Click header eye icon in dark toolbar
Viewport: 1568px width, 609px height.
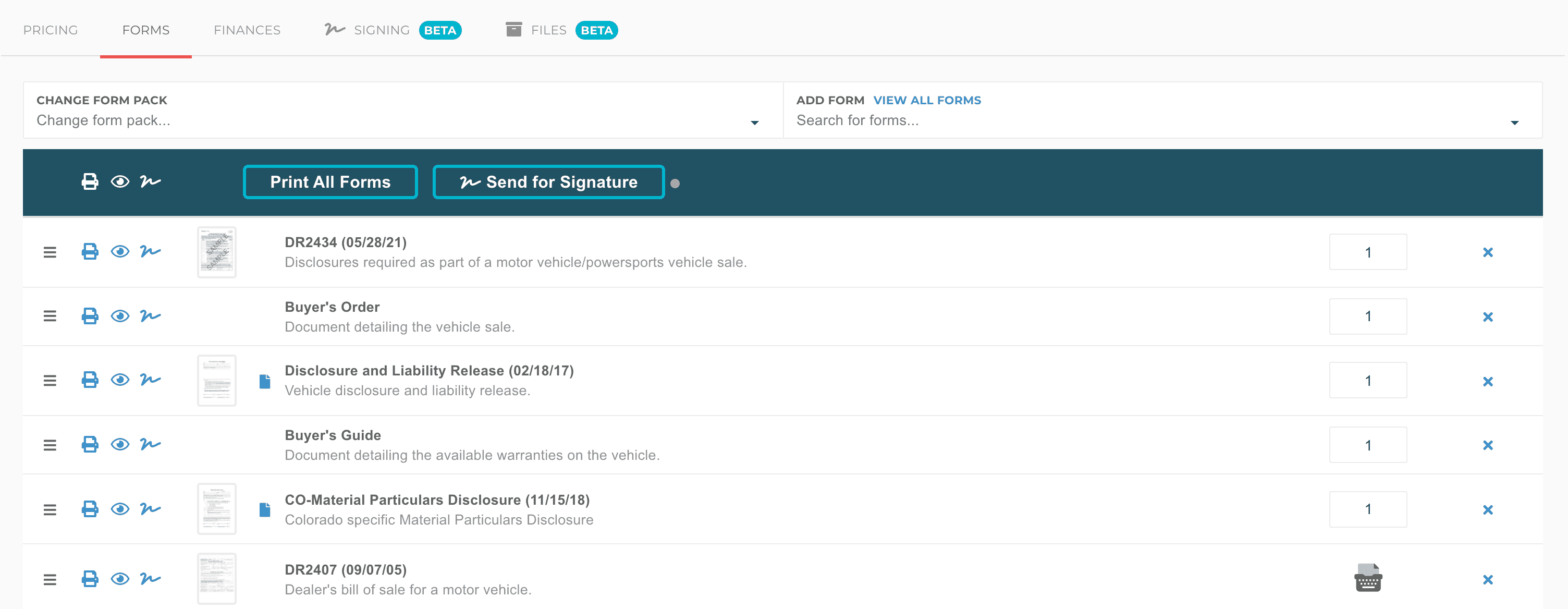(120, 181)
